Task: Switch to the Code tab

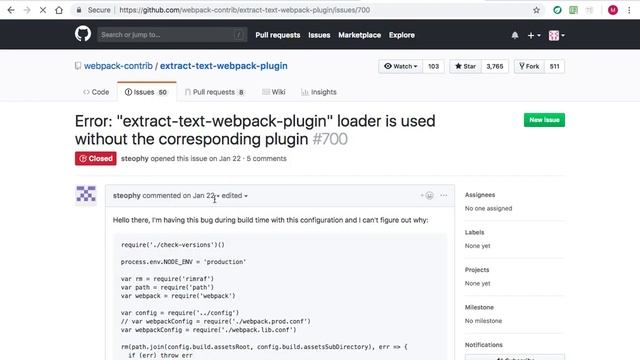Action: (96, 92)
